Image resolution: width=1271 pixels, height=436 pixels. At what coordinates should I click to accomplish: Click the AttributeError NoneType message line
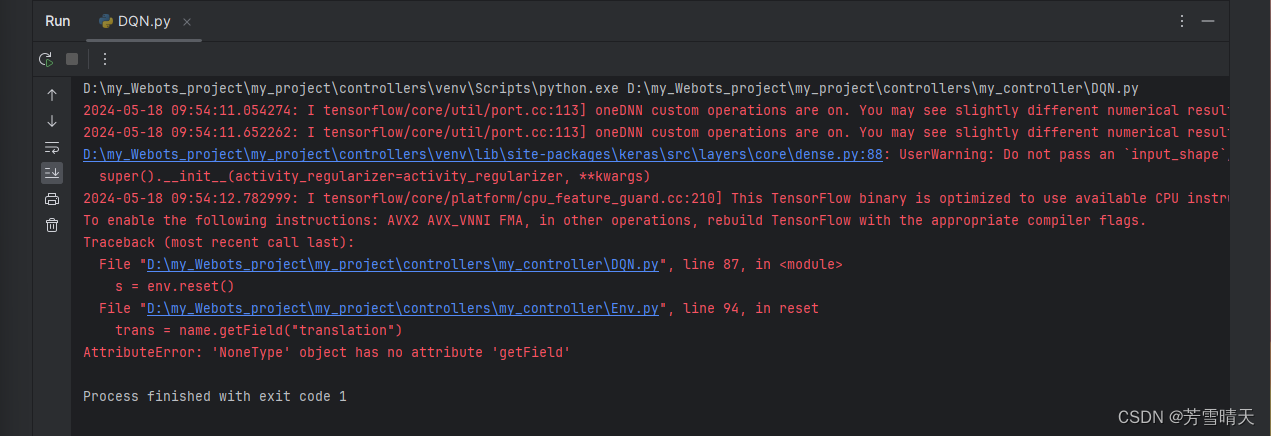(x=326, y=352)
